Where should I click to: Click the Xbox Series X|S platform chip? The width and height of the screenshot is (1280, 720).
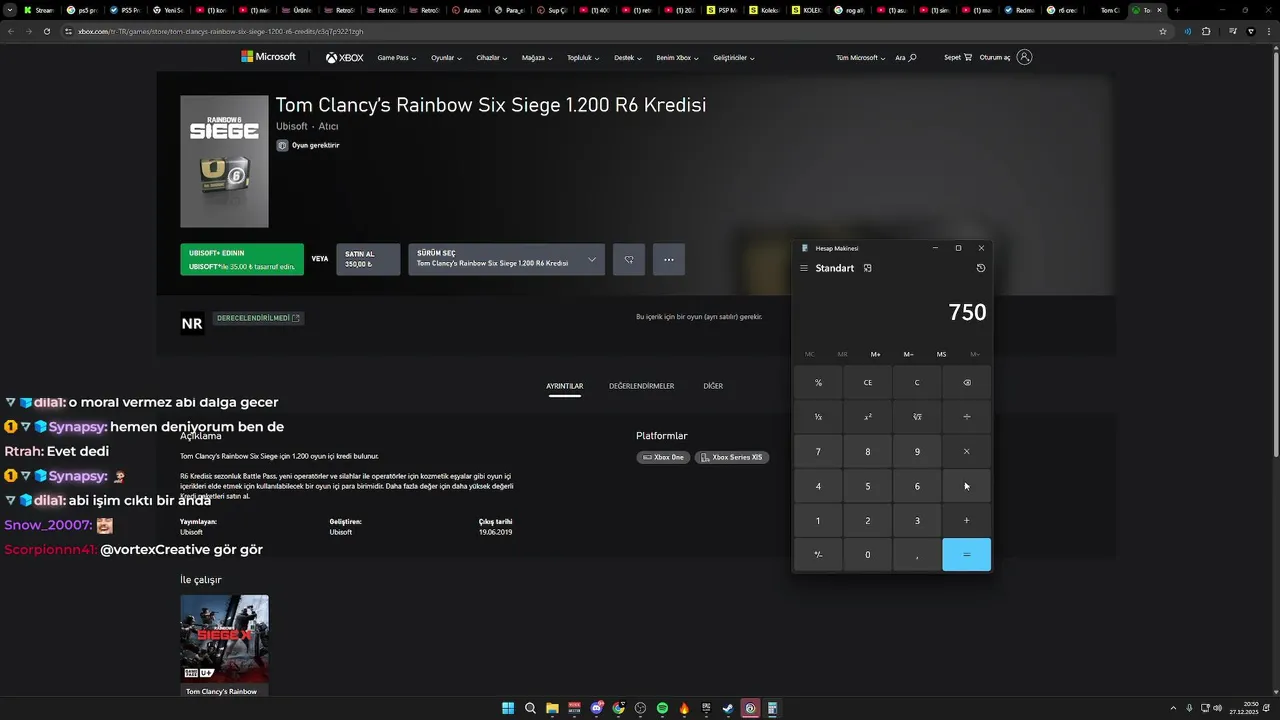pyautogui.click(x=732, y=457)
